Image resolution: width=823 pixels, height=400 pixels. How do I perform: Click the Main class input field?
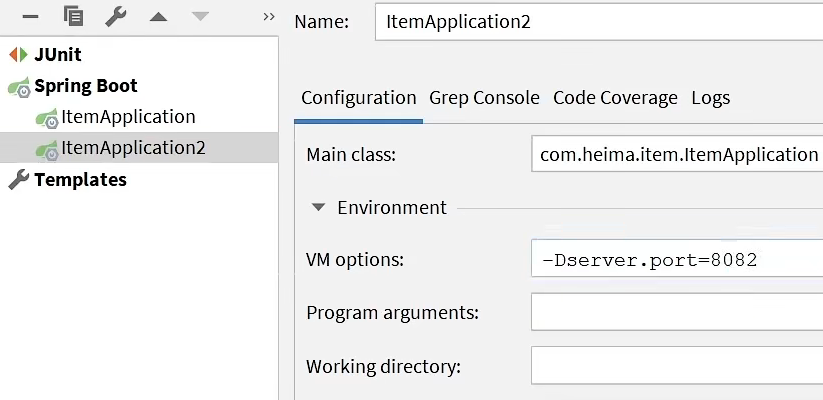676,155
